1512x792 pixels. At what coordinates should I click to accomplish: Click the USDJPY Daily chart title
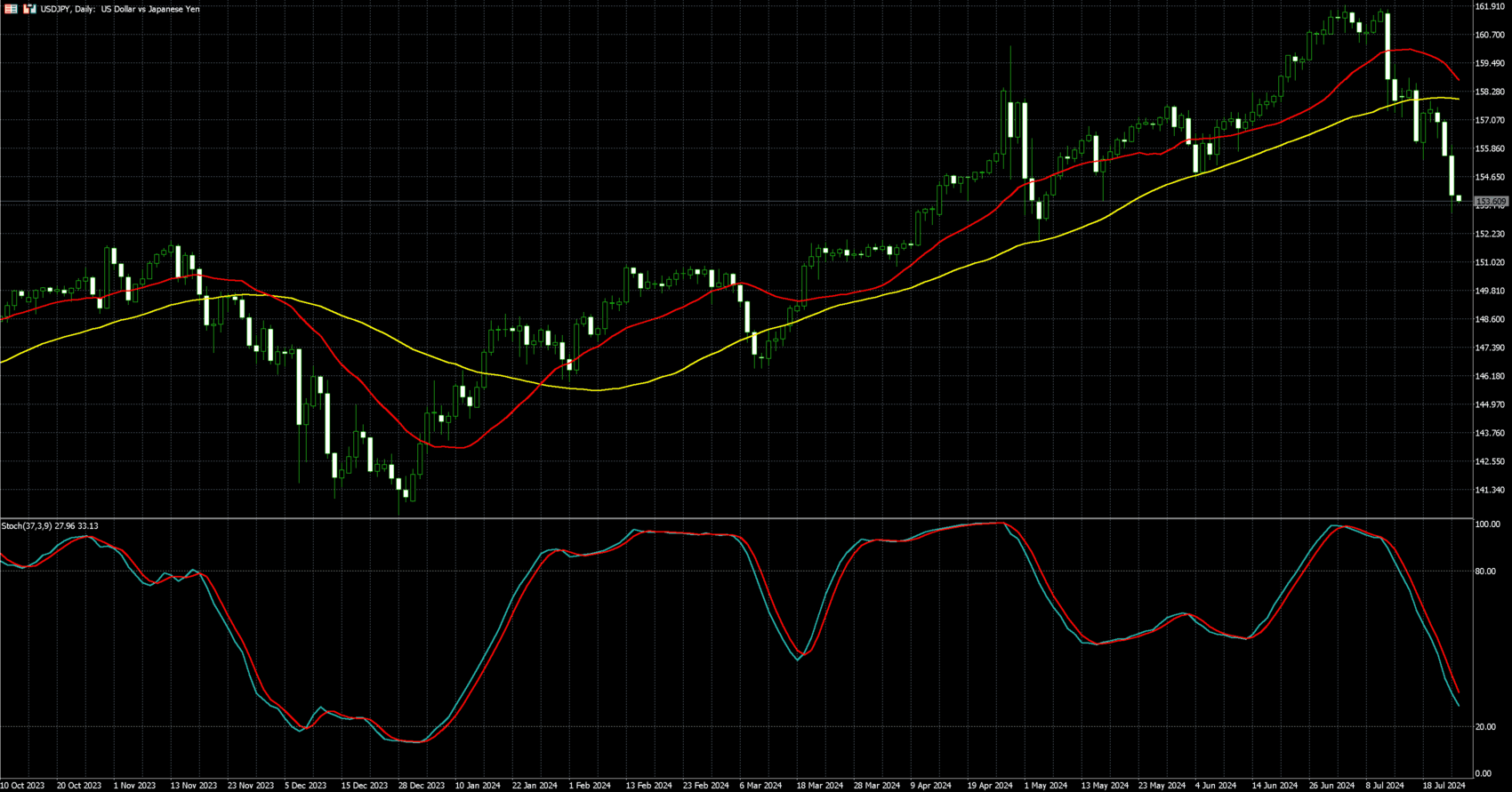[120, 9]
